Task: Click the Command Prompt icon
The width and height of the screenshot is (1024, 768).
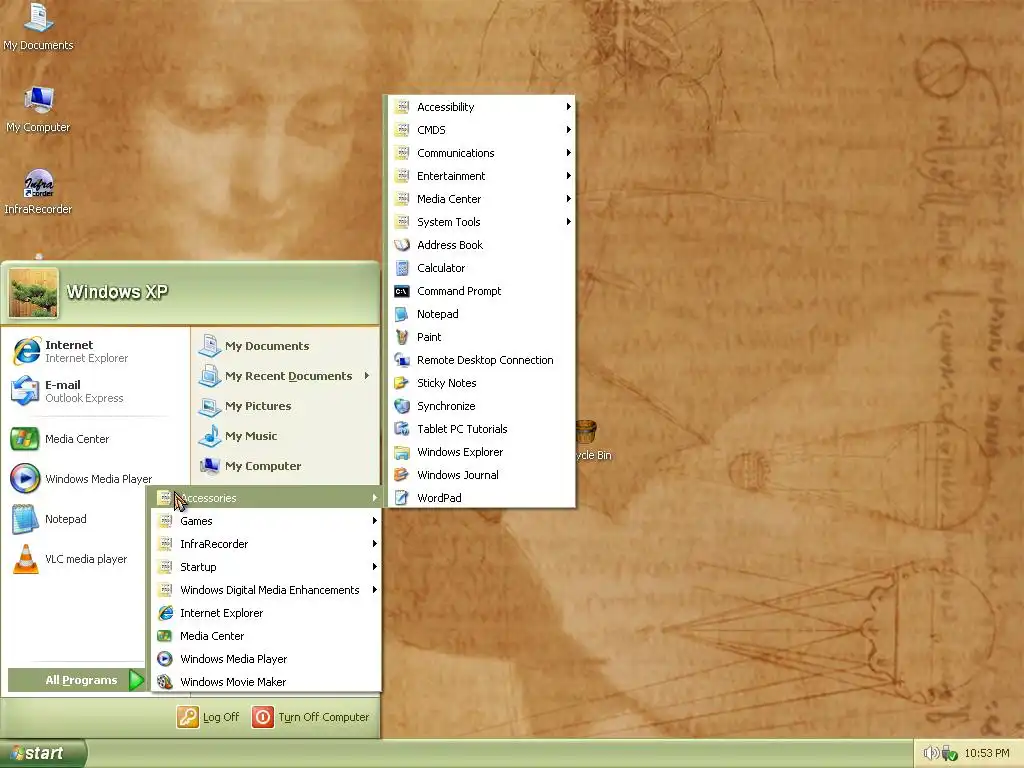Action: (402, 291)
